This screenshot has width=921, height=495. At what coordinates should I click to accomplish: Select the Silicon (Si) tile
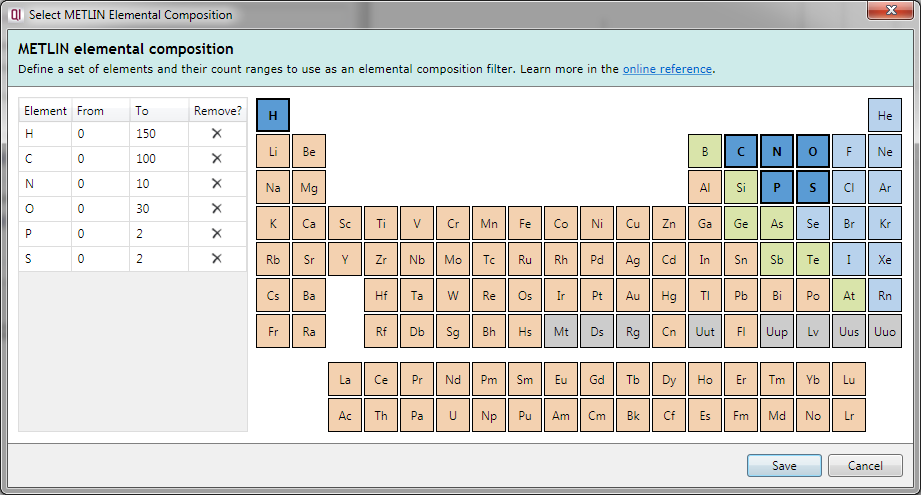741,187
